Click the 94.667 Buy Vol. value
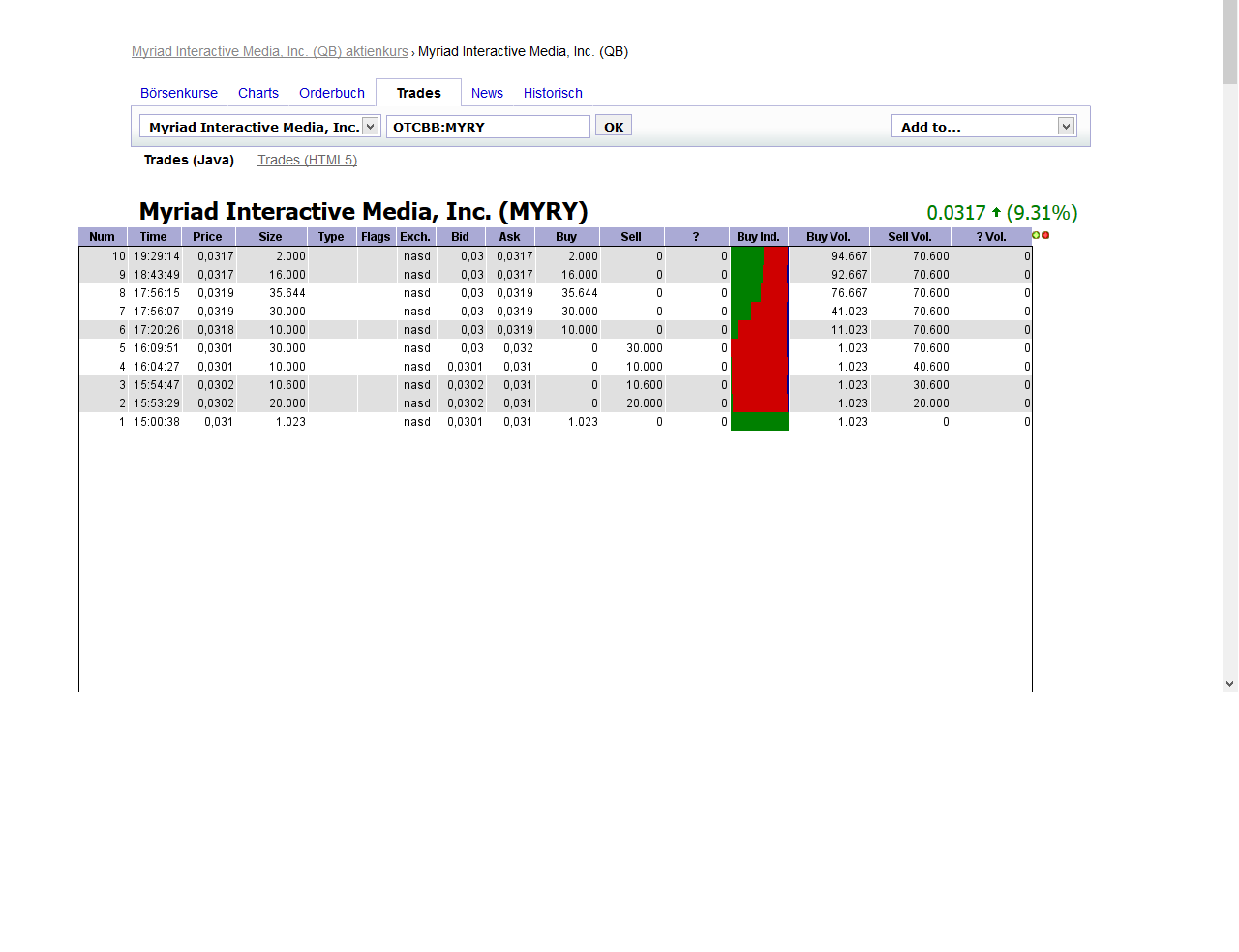The height and width of the screenshot is (952, 1239). click(x=850, y=256)
